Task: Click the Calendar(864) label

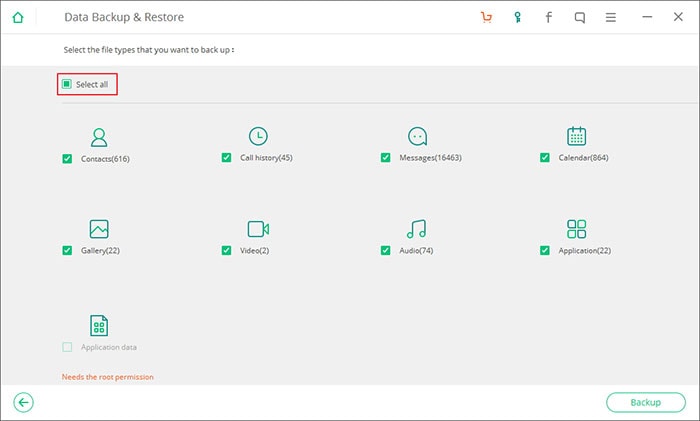Action: tap(583, 158)
